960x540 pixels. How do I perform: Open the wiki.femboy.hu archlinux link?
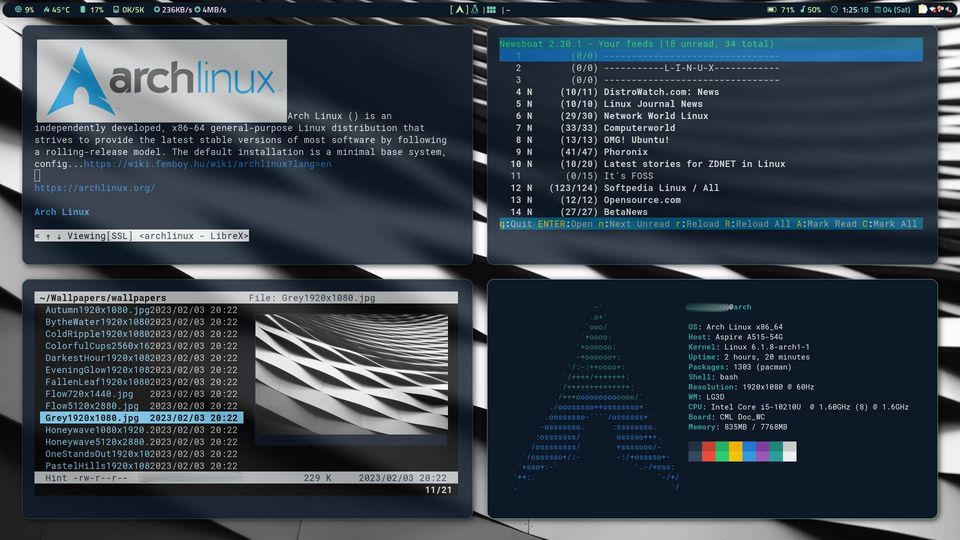pyautogui.click(x=208, y=164)
